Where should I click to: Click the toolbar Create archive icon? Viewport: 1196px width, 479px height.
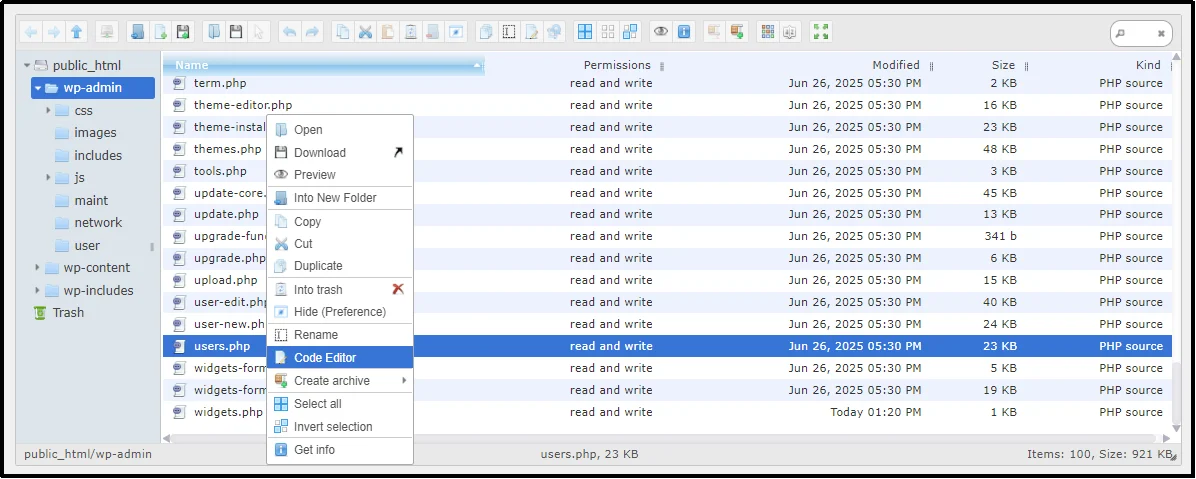pyautogui.click(x=736, y=31)
